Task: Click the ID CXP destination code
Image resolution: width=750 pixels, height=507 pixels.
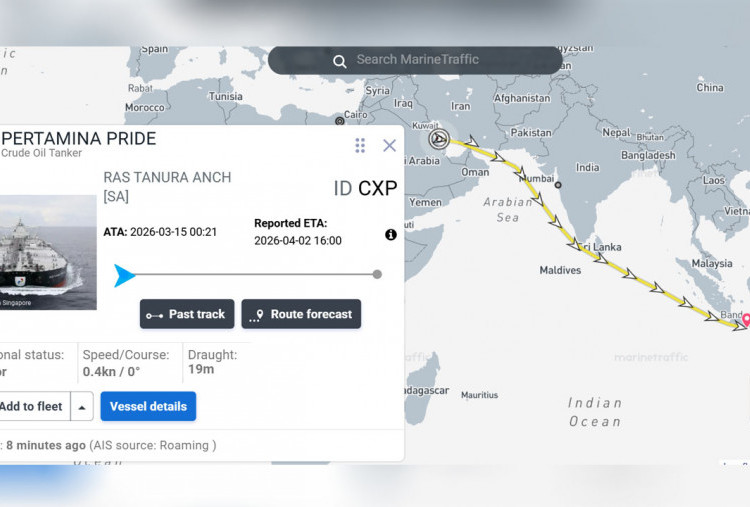Action: coord(365,188)
